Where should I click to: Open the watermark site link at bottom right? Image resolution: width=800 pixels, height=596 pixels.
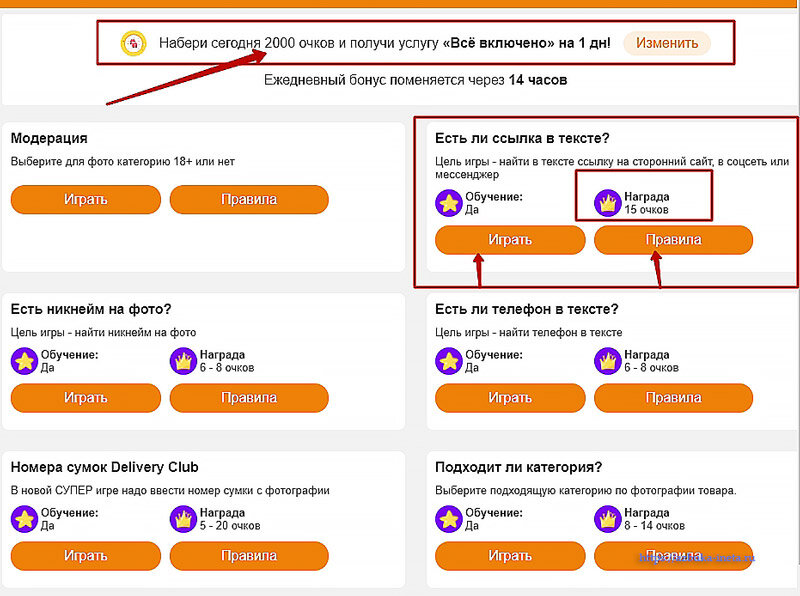(x=697, y=558)
